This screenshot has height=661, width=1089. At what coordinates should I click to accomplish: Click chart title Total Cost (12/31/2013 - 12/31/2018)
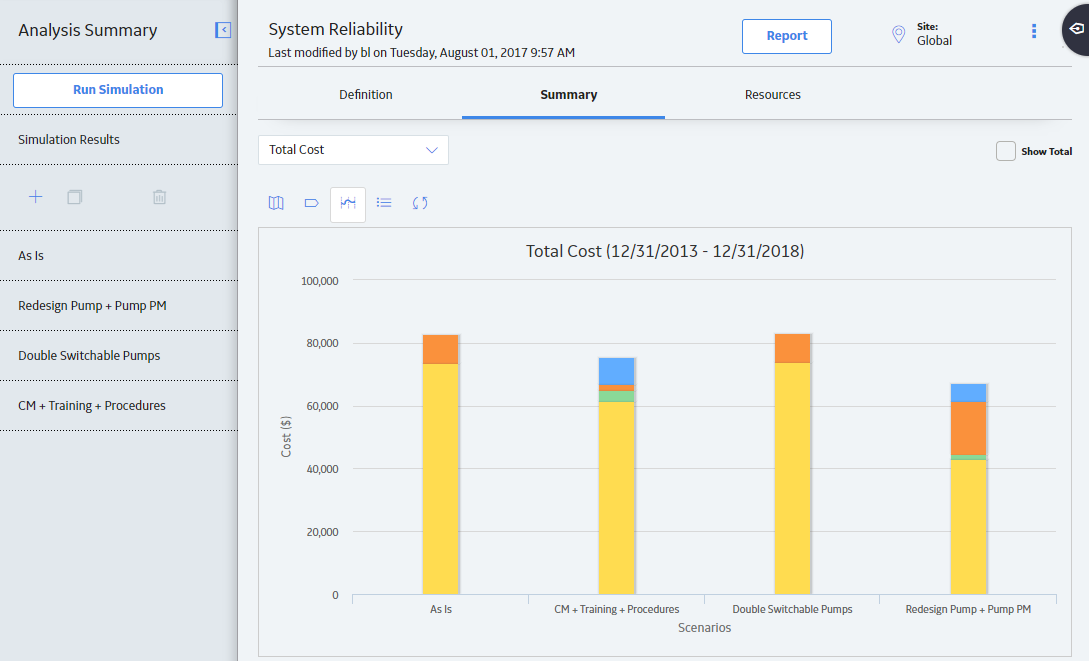pos(665,251)
